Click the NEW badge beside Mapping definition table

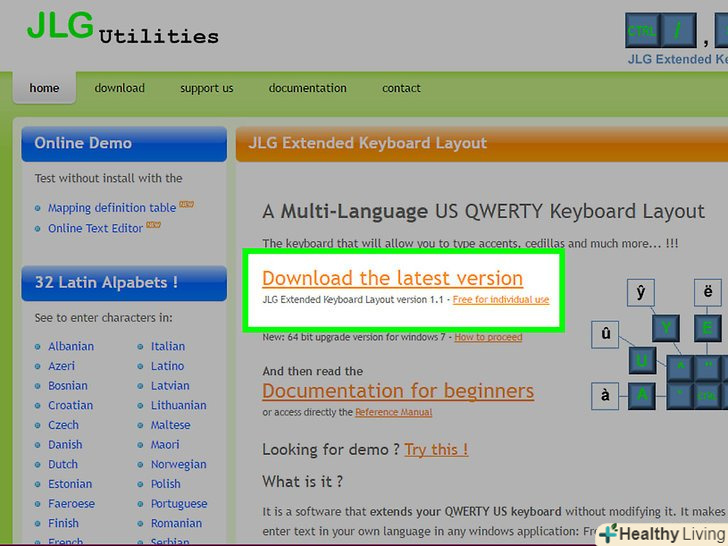[186, 204]
